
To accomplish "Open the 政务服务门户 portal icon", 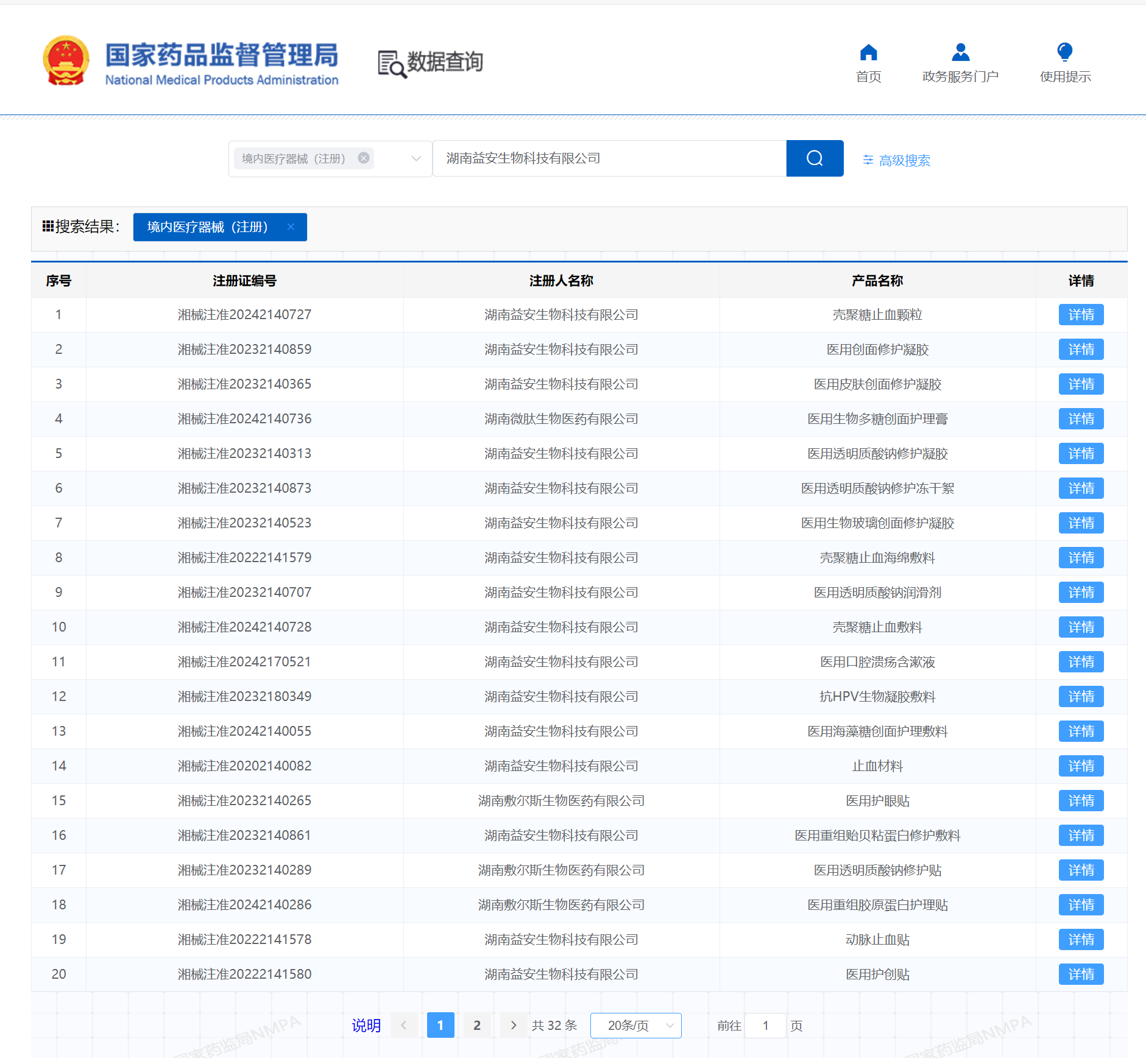I will 960,53.
